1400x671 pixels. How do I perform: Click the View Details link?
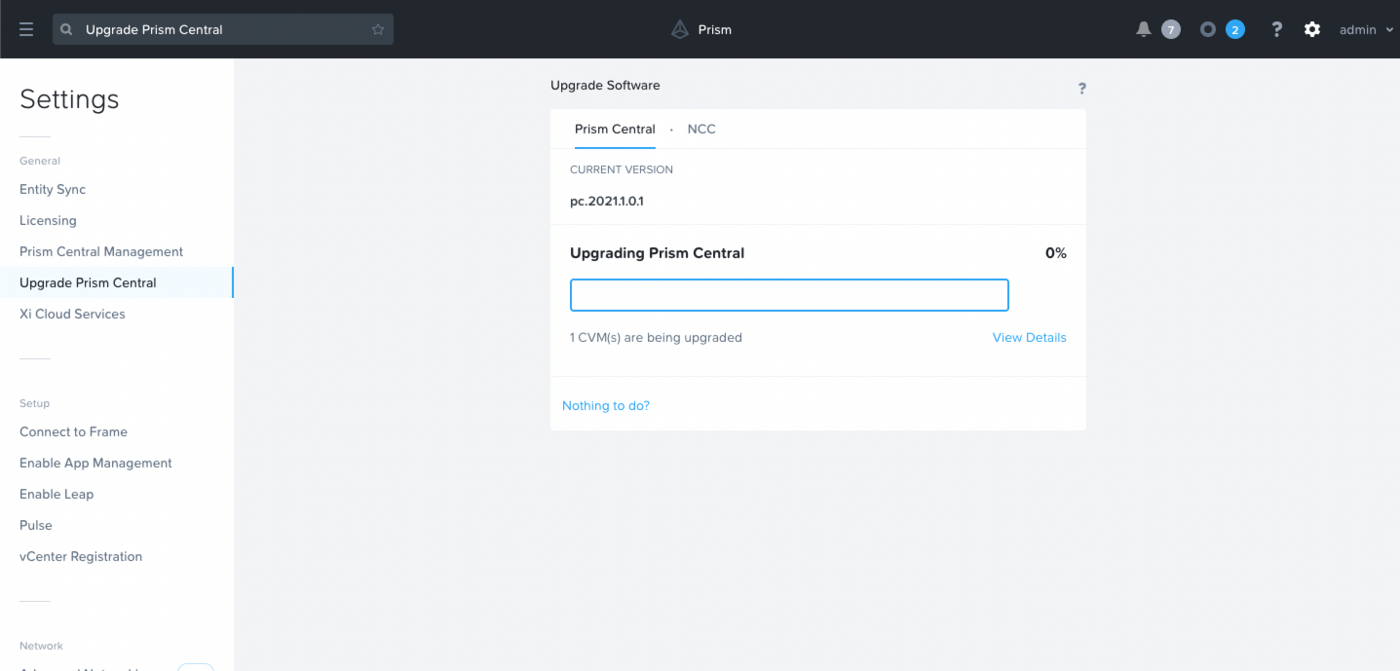coord(1029,338)
